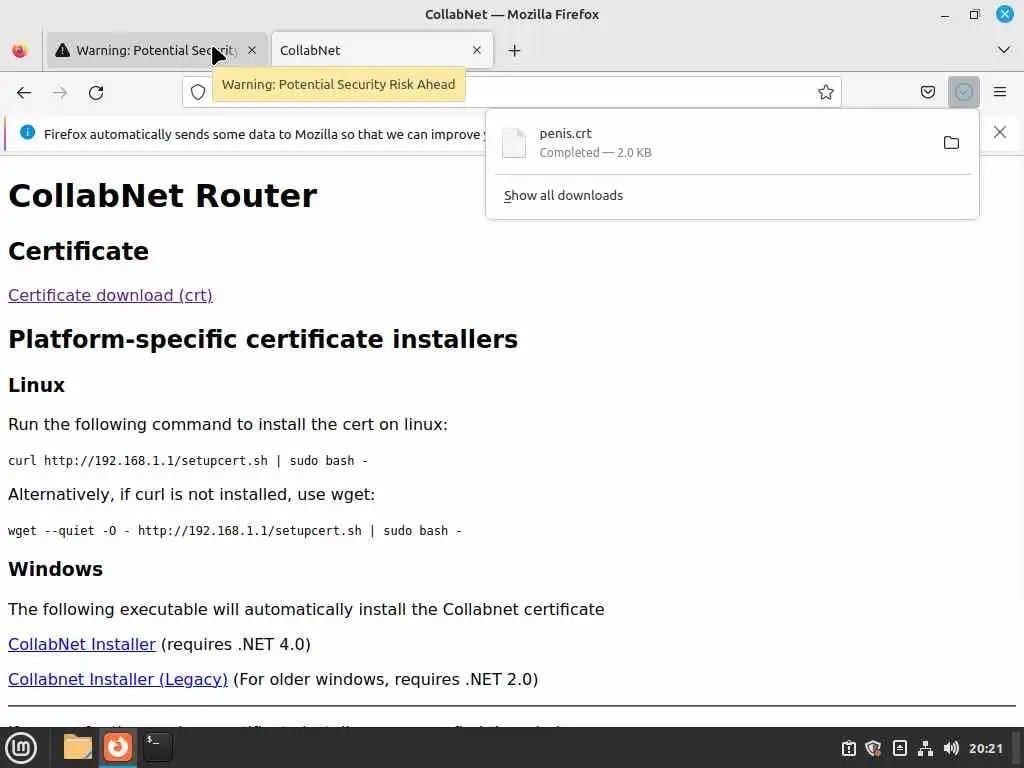Open the Pocket save icon
The width and height of the screenshot is (1024, 768).
927,92
